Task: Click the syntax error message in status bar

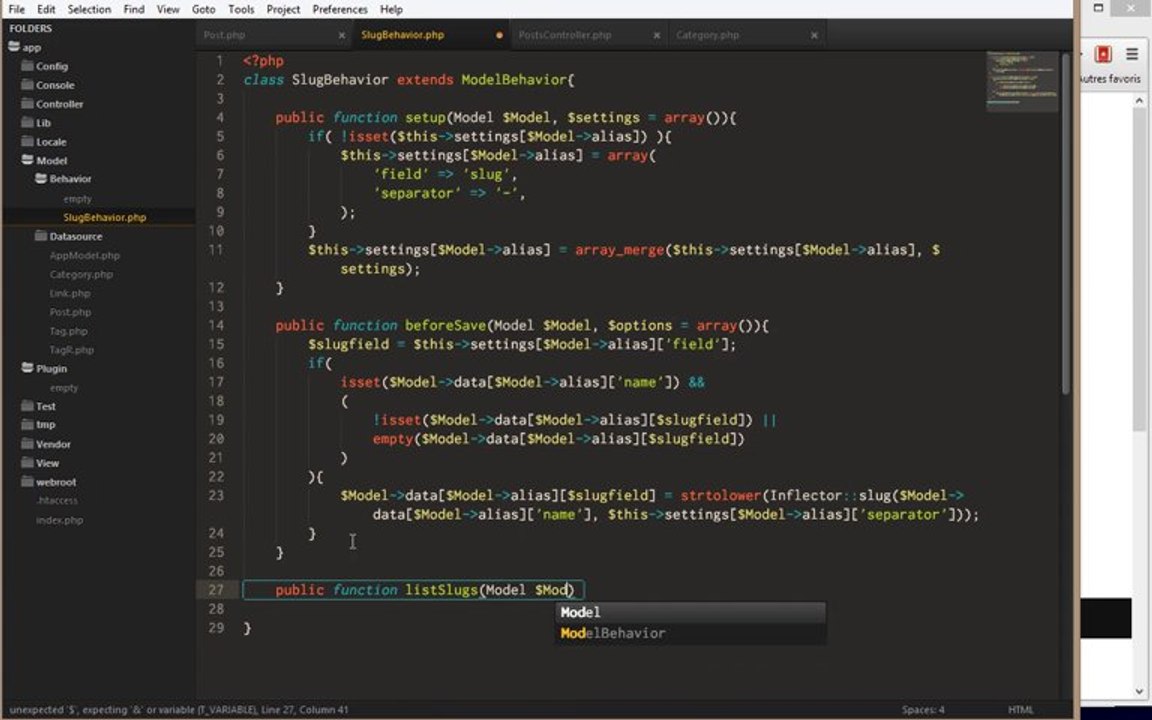Action: pos(179,710)
